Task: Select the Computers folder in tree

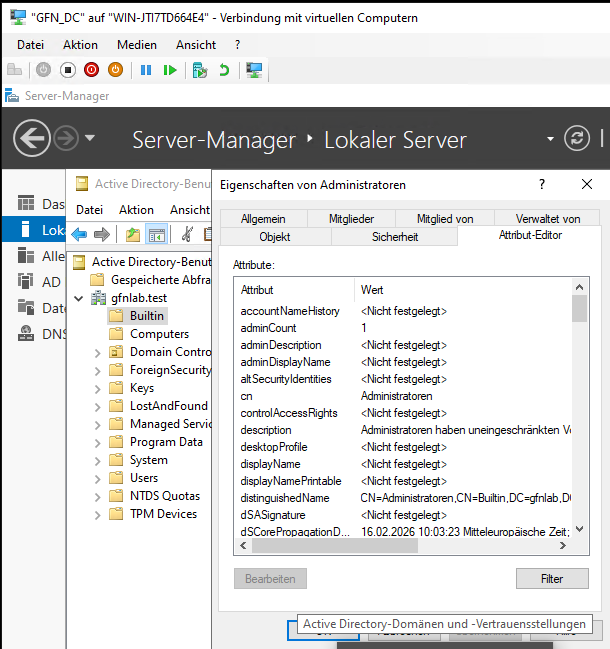Action: [x=159, y=334]
